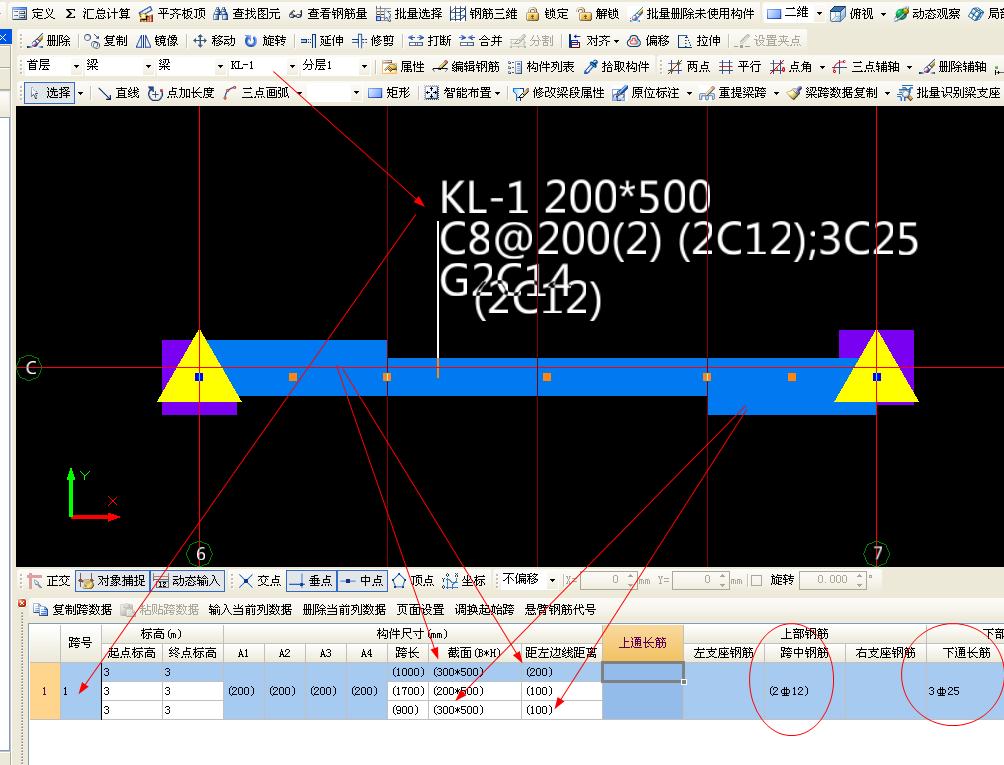This screenshot has height=765, width=1004.
Task: Select the 旋转 rotate tool
Action: [265, 41]
